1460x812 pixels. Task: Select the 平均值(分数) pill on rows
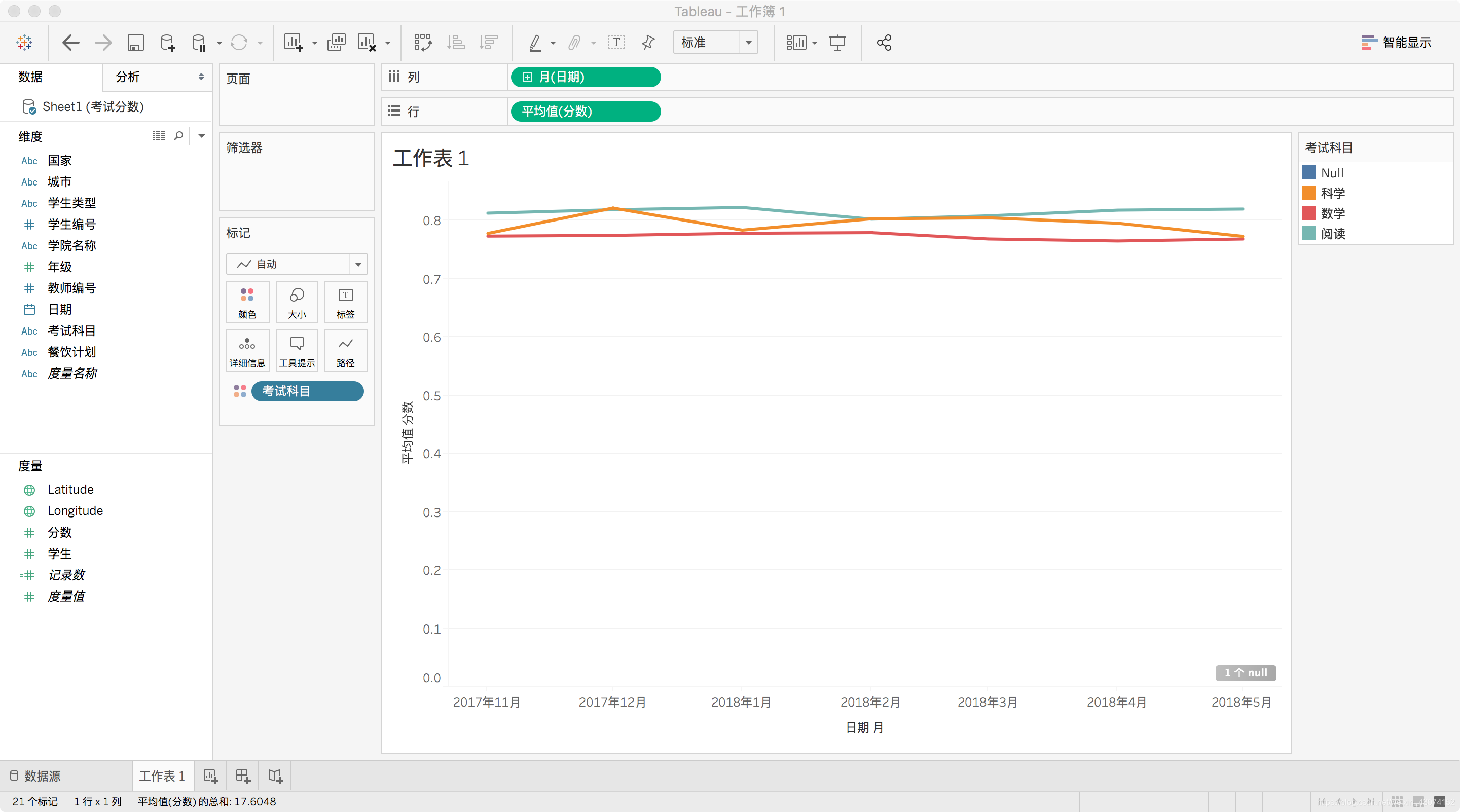586,112
